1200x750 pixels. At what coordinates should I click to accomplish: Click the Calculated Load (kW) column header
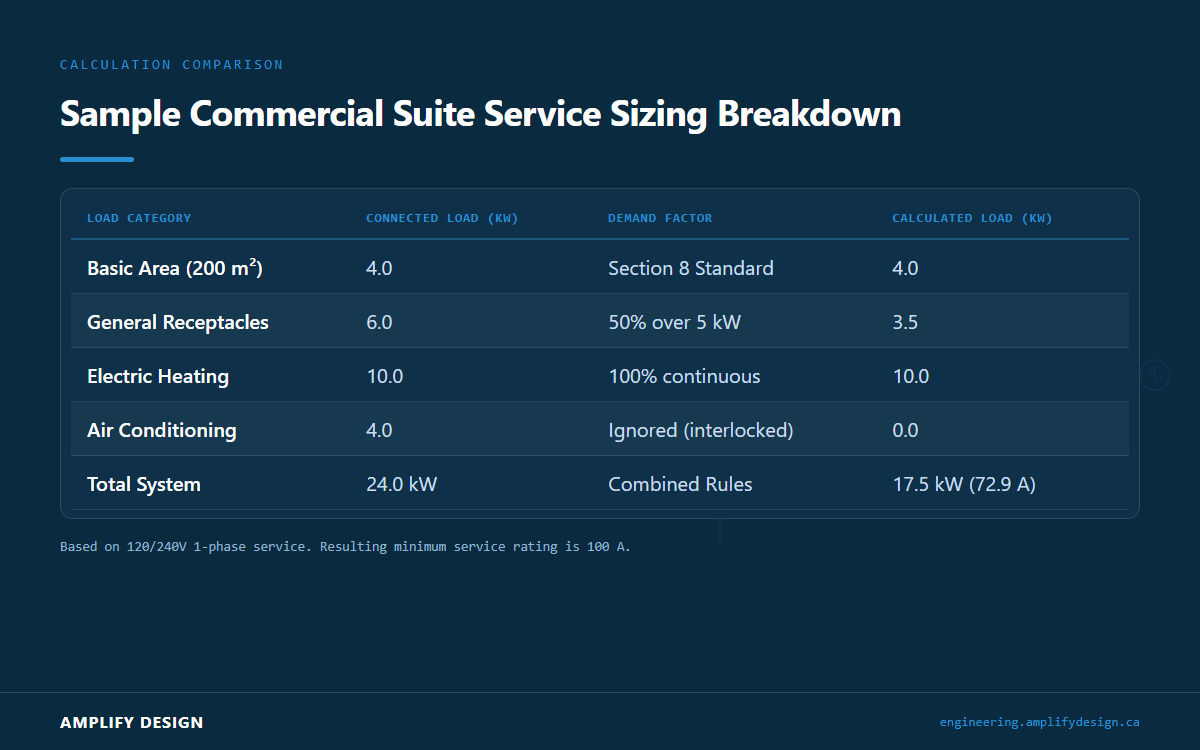tap(972, 218)
